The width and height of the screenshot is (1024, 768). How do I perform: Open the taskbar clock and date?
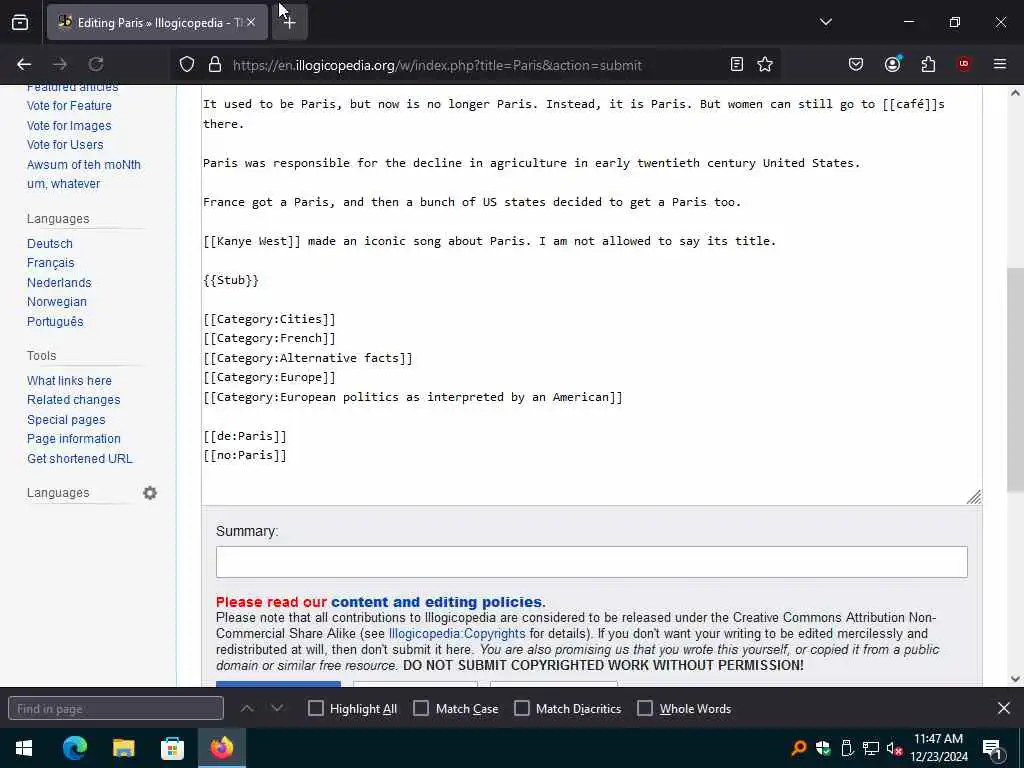939,748
